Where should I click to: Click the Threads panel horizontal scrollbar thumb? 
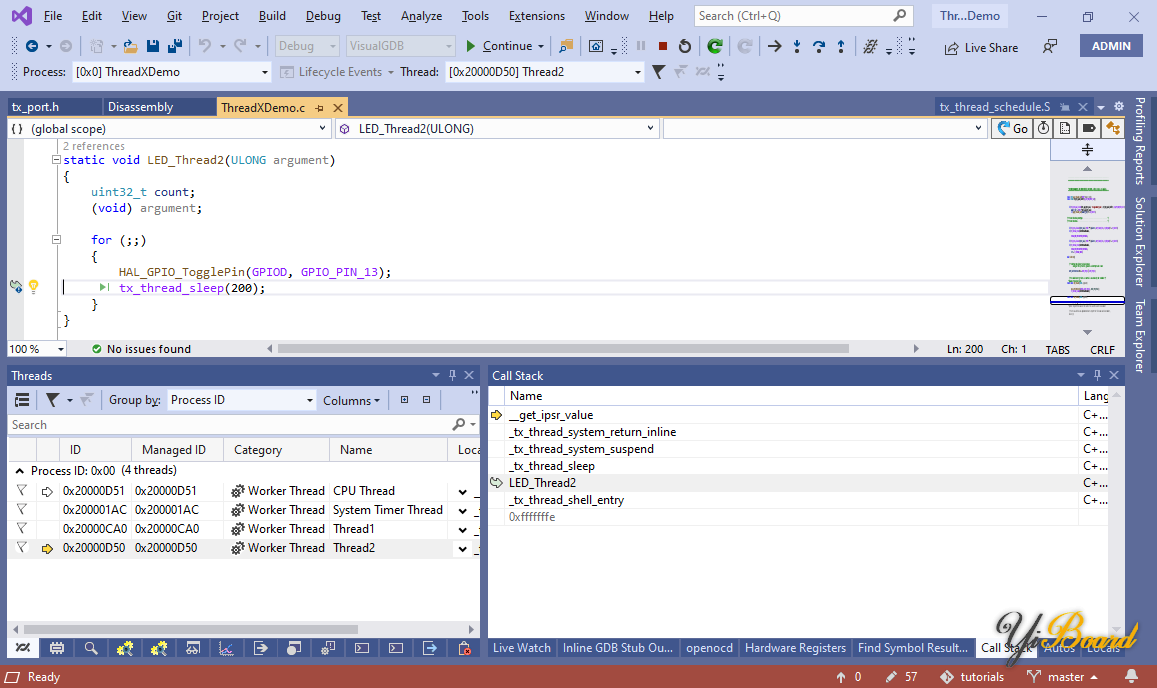coord(191,630)
